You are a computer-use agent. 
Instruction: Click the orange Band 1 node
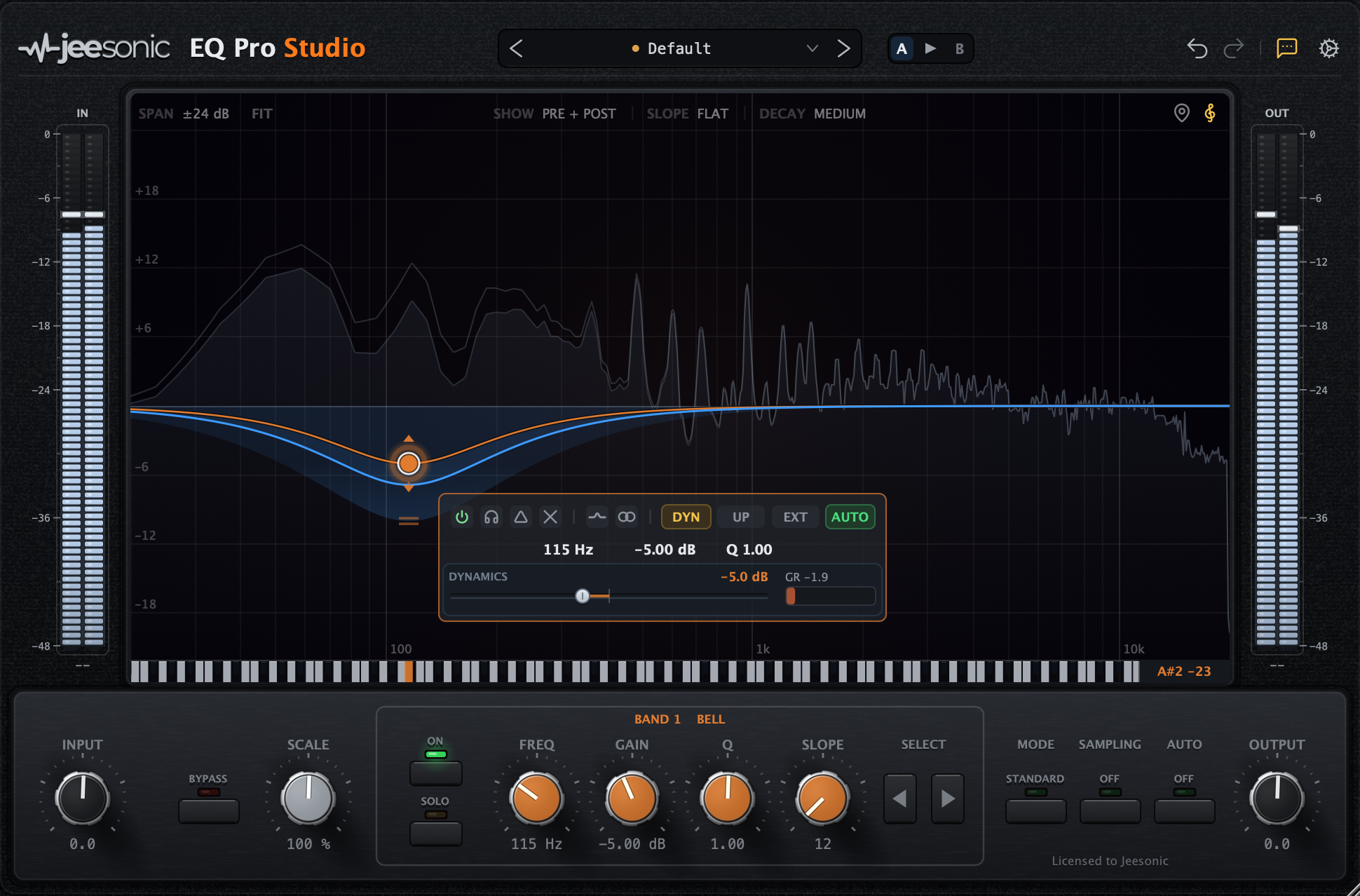point(409,463)
